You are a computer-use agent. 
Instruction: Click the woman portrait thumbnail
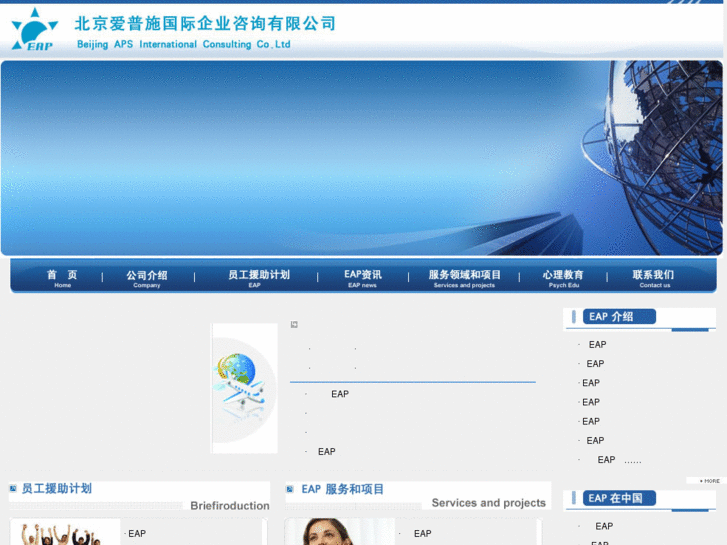coord(340,532)
